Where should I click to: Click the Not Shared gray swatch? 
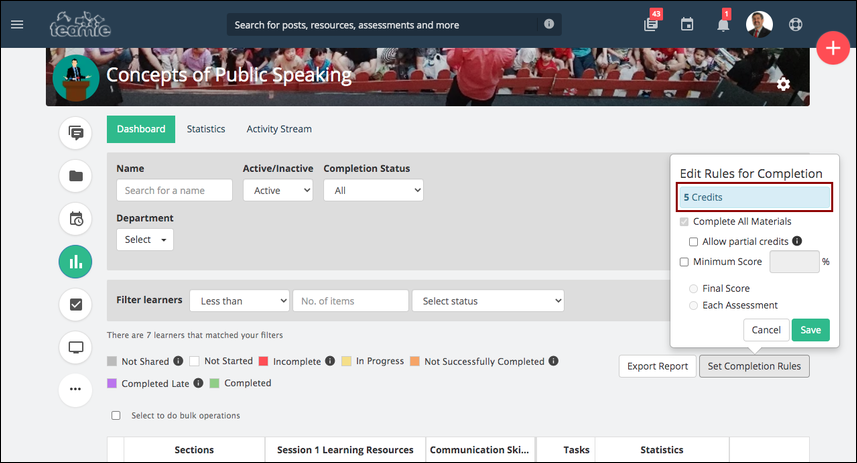tap(112, 361)
